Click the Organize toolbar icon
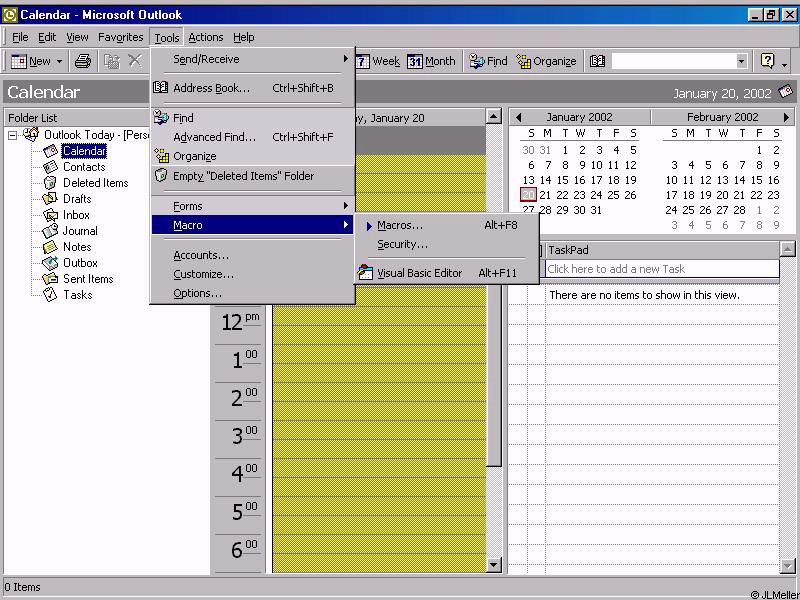800x600 pixels. coord(523,61)
